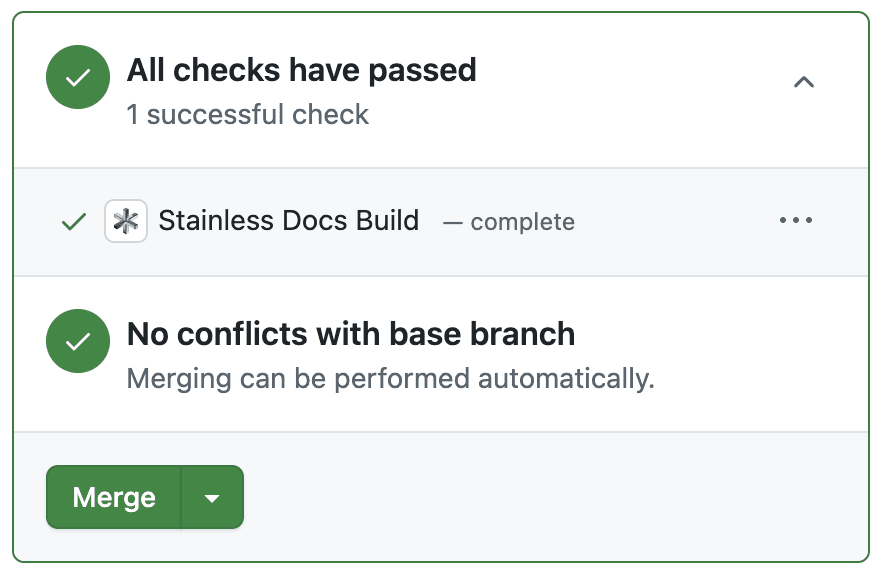Click the complete status text of the check
Viewport: 882px width, 574px height.
pyautogui.click(x=522, y=222)
